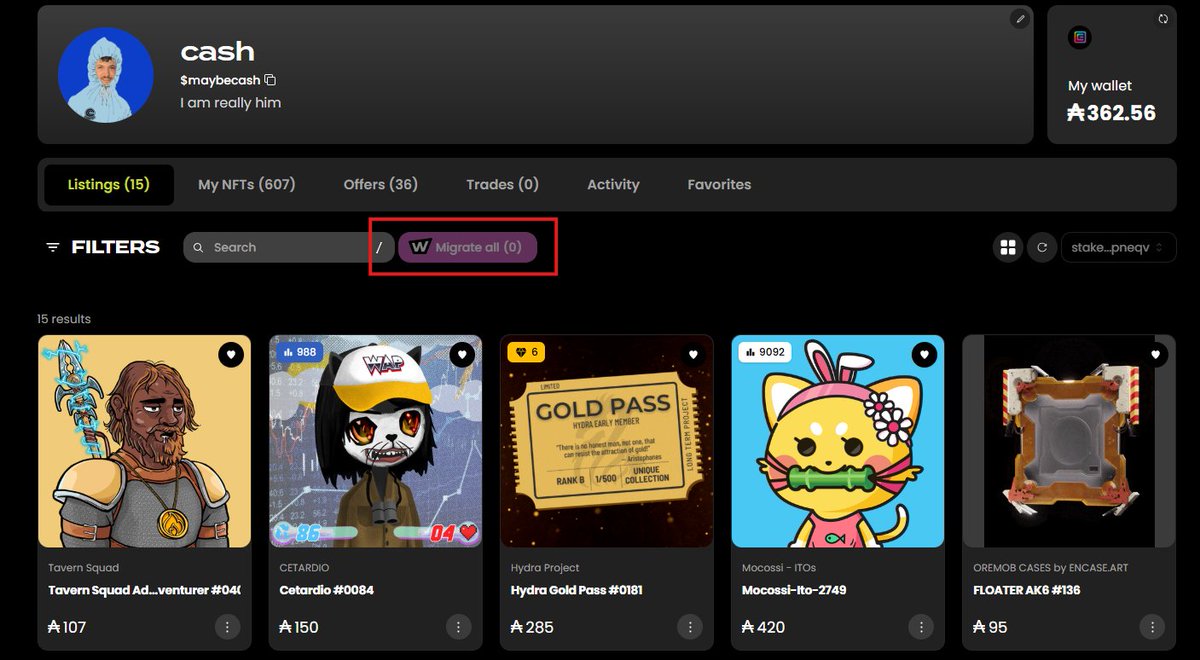Open the Favorites tab
The image size is (1200, 660).
pos(719,185)
